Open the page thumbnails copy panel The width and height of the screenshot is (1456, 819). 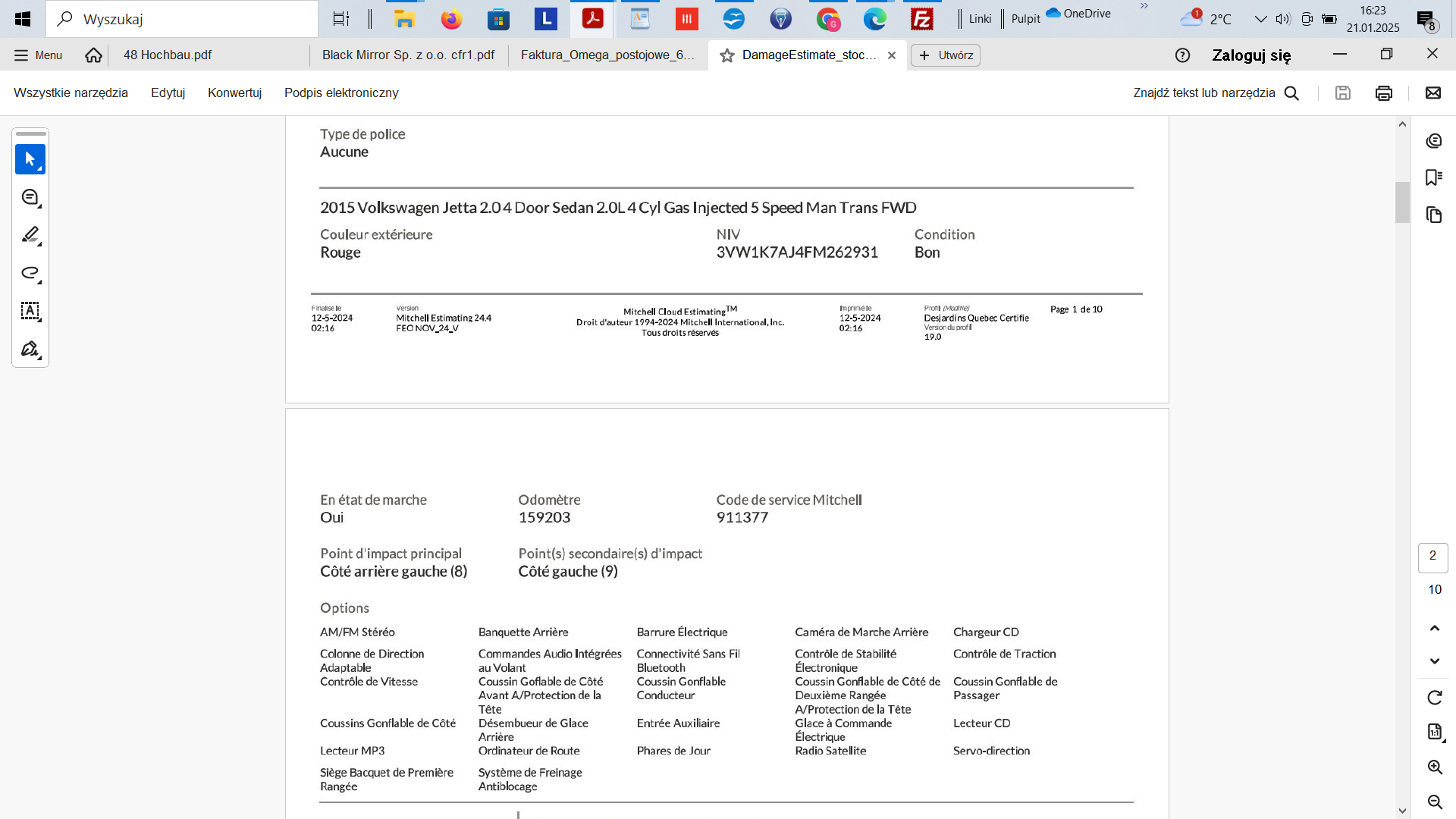[1433, 215]
